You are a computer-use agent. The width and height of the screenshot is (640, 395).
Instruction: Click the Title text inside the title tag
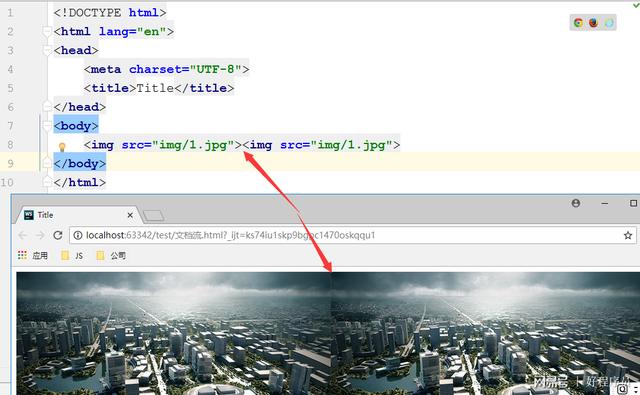155,88
